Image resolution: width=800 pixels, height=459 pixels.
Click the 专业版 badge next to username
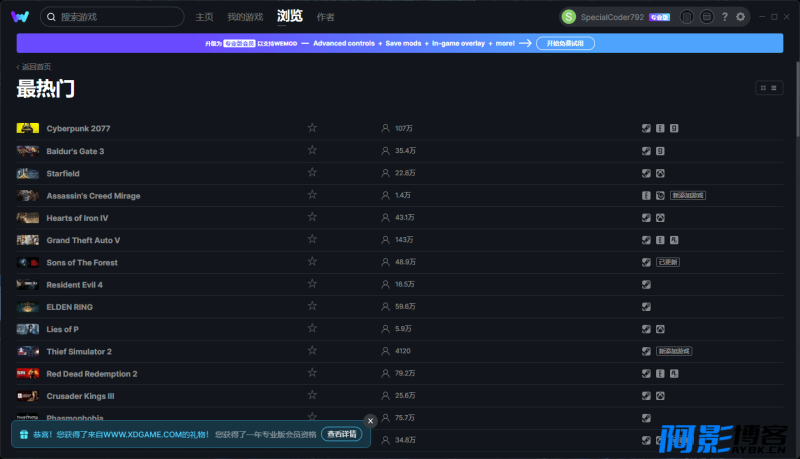pos(659,17)
